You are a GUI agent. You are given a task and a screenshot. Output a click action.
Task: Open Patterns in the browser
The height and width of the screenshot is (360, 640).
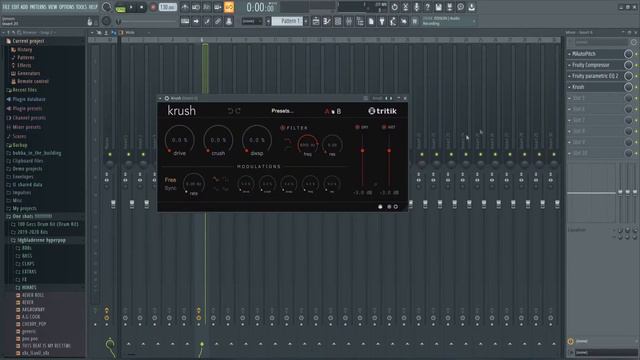click(25, 58)
